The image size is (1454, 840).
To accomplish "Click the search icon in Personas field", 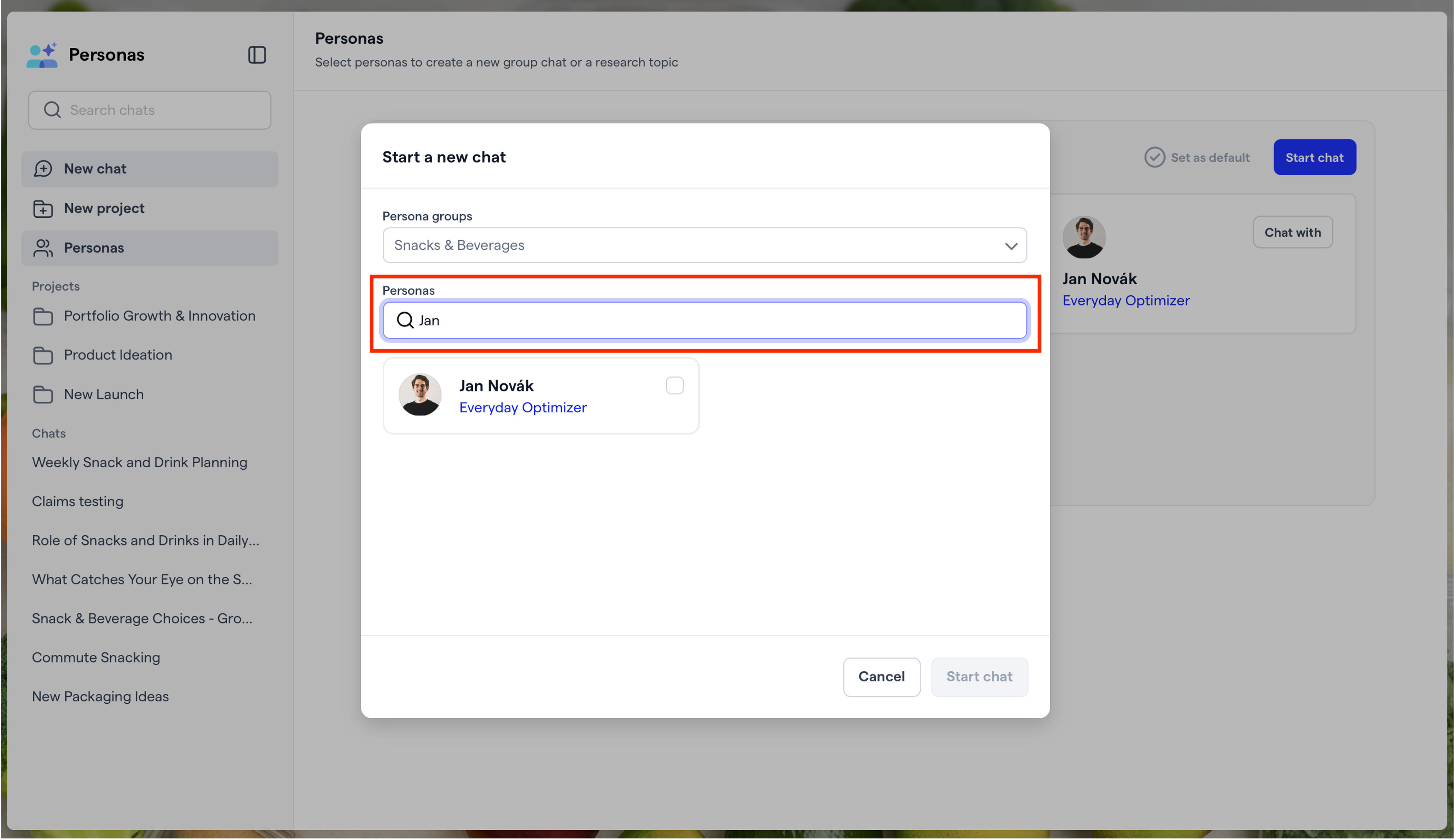I will click(x=405, y=320).
